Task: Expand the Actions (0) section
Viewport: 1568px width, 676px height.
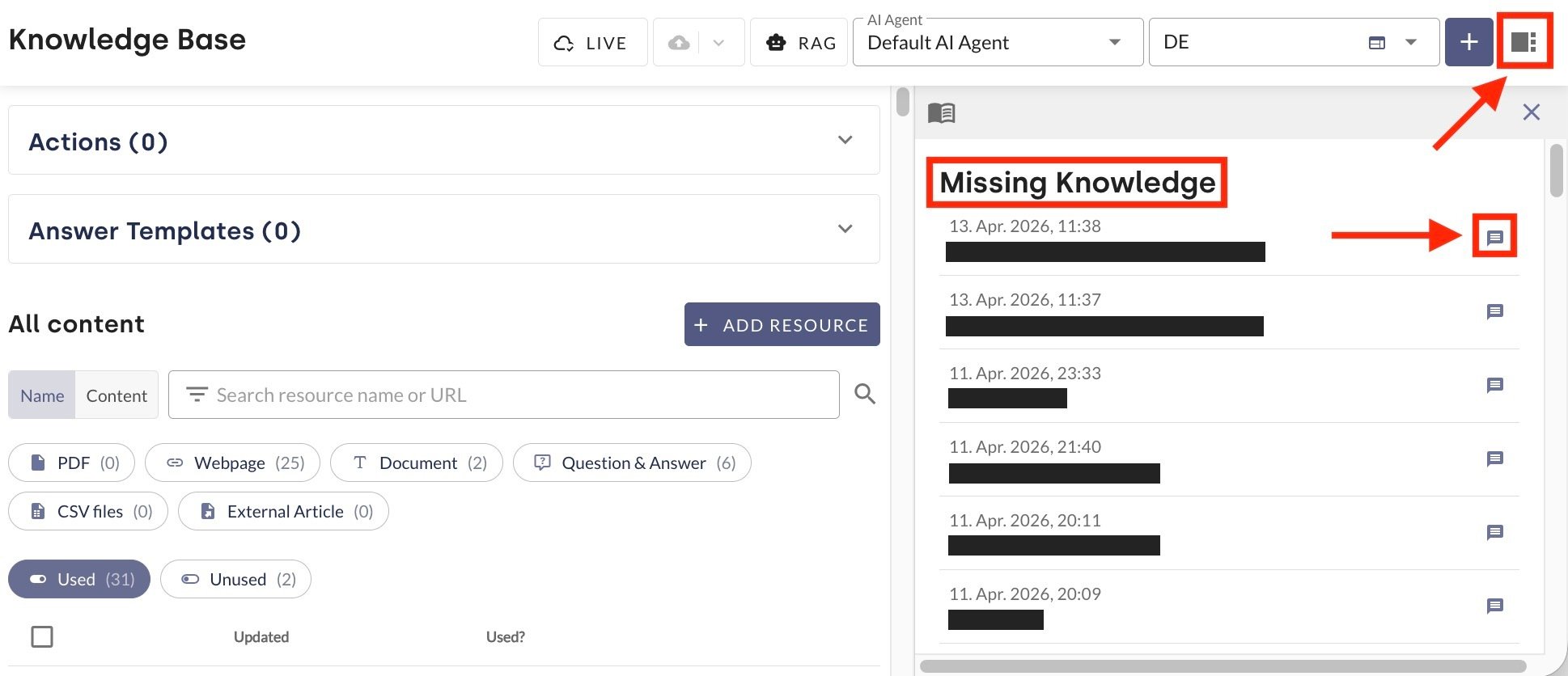Action: pos(845,140)
